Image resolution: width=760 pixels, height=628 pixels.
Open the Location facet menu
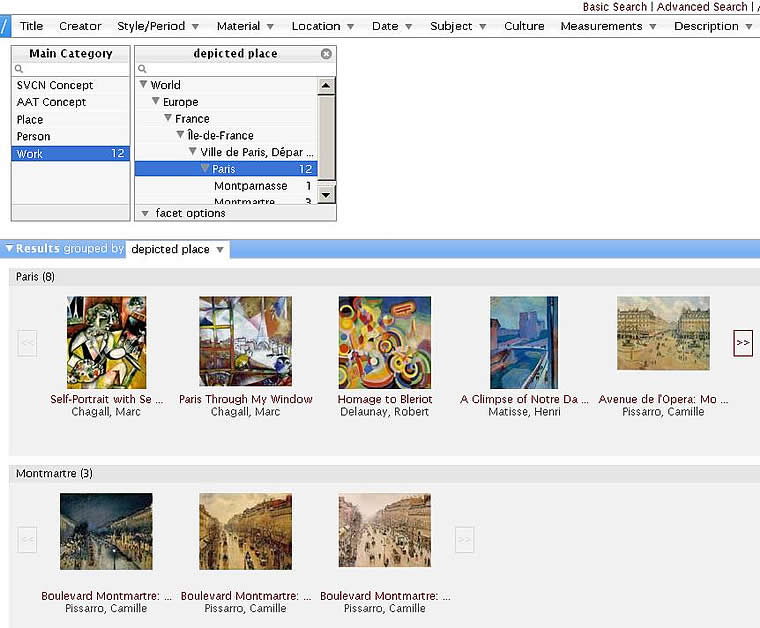(323, 26)
